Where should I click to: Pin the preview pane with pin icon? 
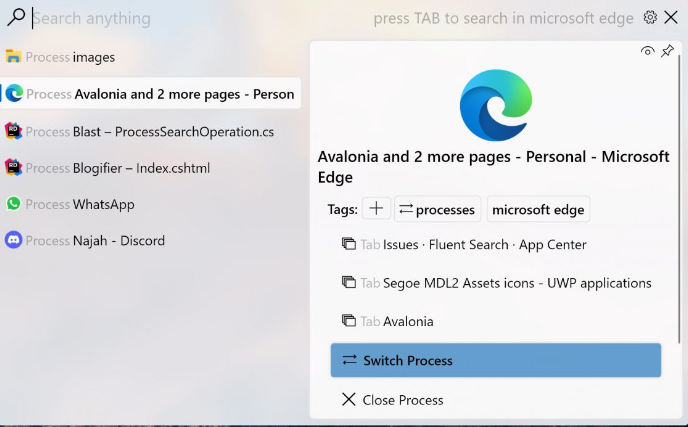click(x=667, y=51)
